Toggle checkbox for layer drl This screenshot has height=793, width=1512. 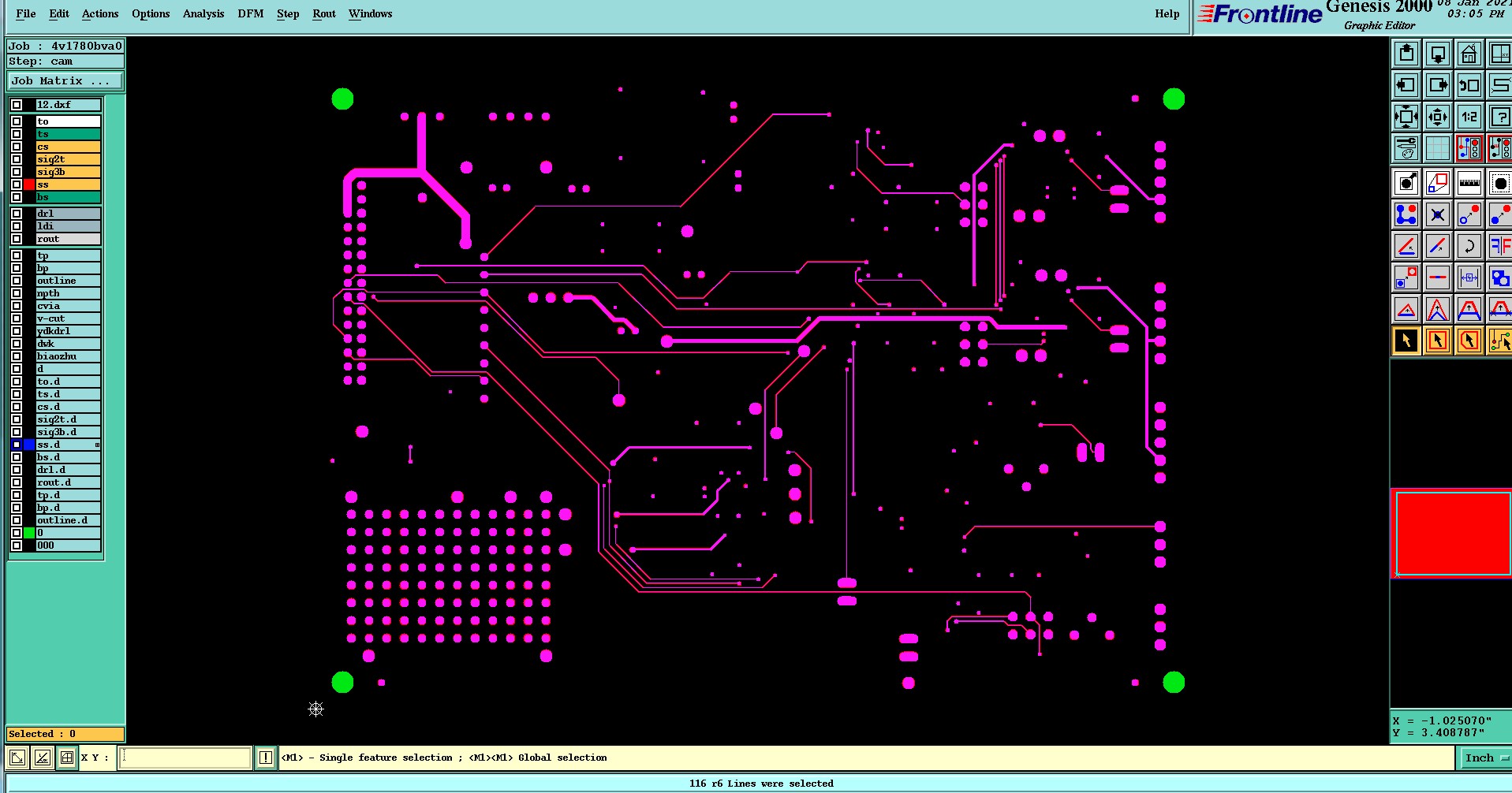point(17,214)
